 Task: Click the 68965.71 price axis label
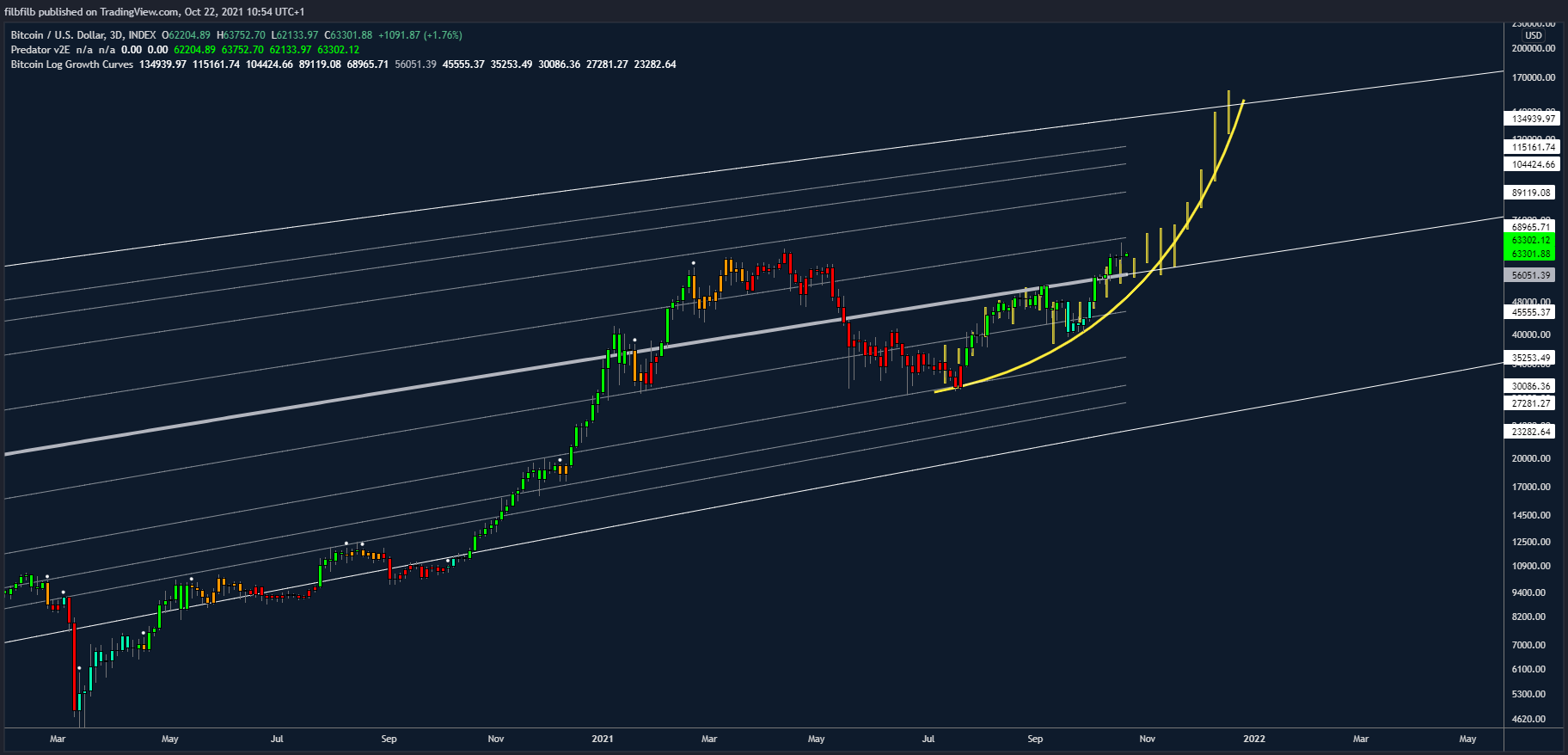click(x=1531, y=227)
